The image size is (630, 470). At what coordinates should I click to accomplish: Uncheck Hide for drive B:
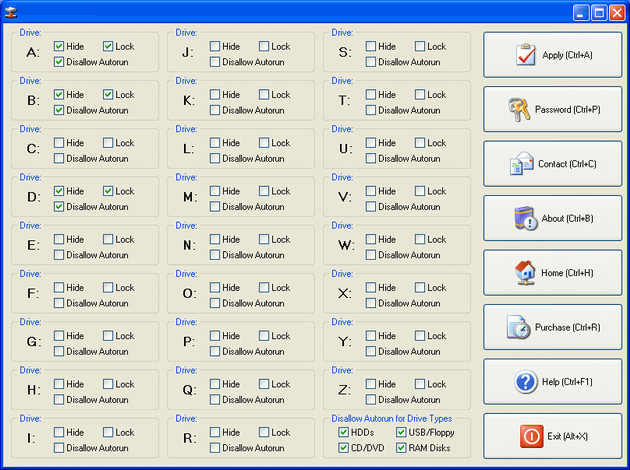(x=59, y=94)
